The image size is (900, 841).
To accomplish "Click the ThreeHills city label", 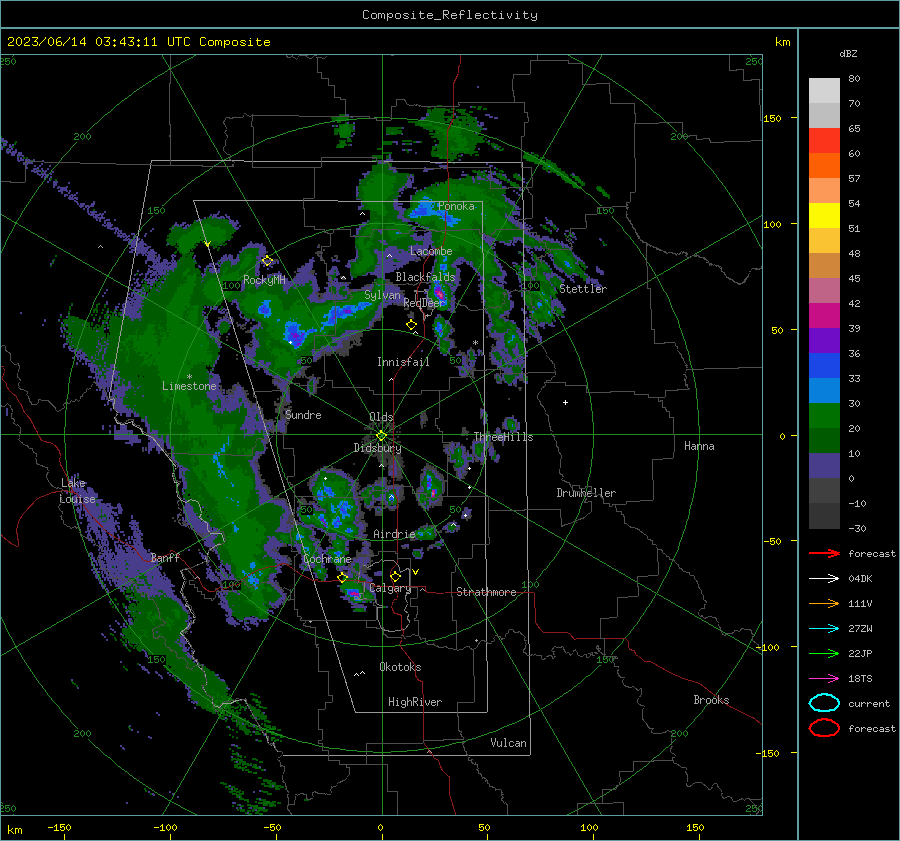I will pyautogui.click(x=503, y=437).
